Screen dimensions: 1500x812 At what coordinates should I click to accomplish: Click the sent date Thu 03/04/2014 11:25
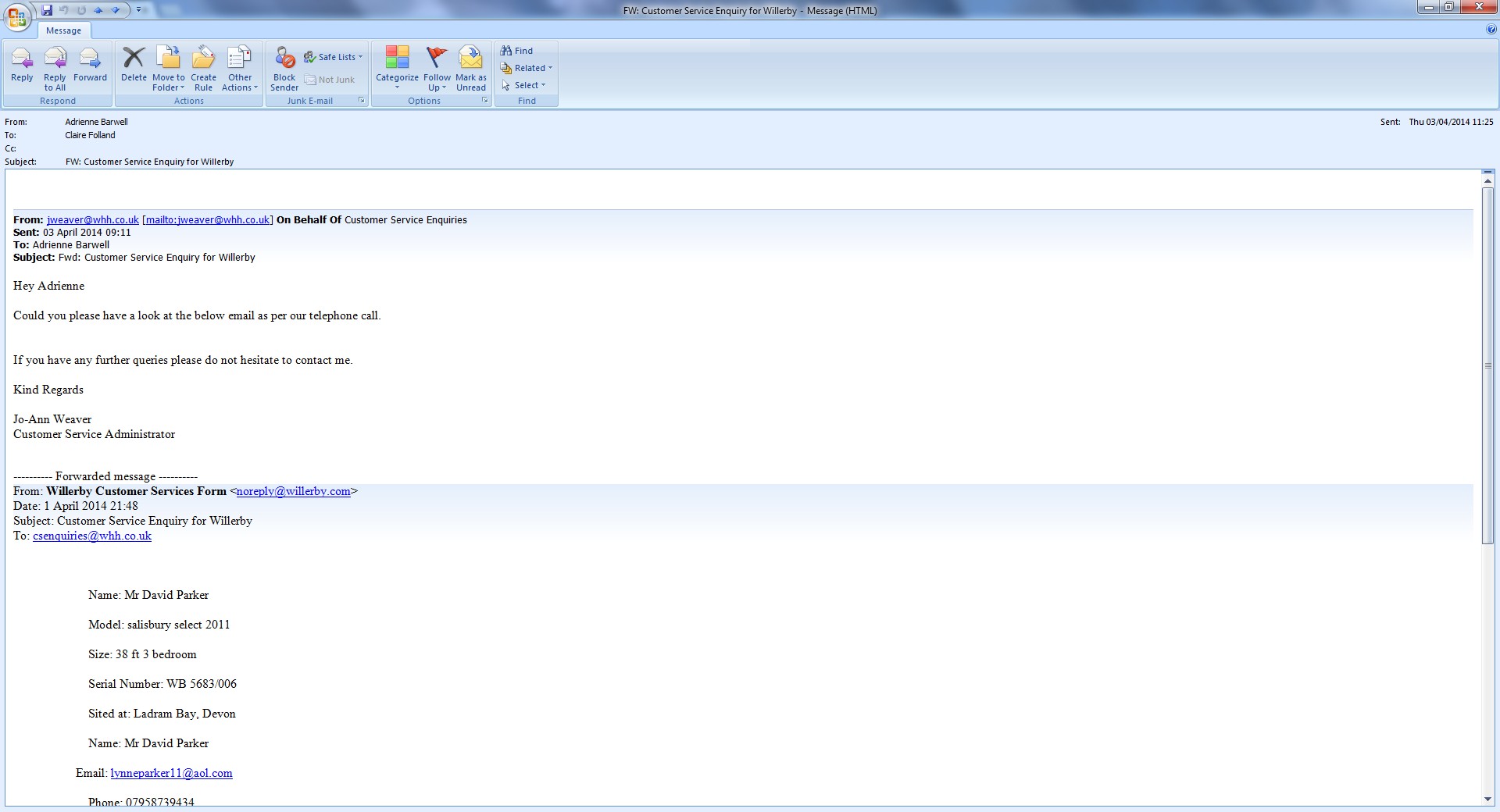tap(1451, 122)
